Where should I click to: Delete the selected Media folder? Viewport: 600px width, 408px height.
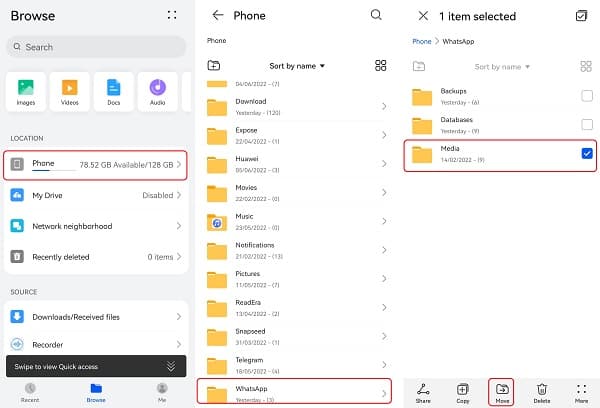click(x=542, y=393)
